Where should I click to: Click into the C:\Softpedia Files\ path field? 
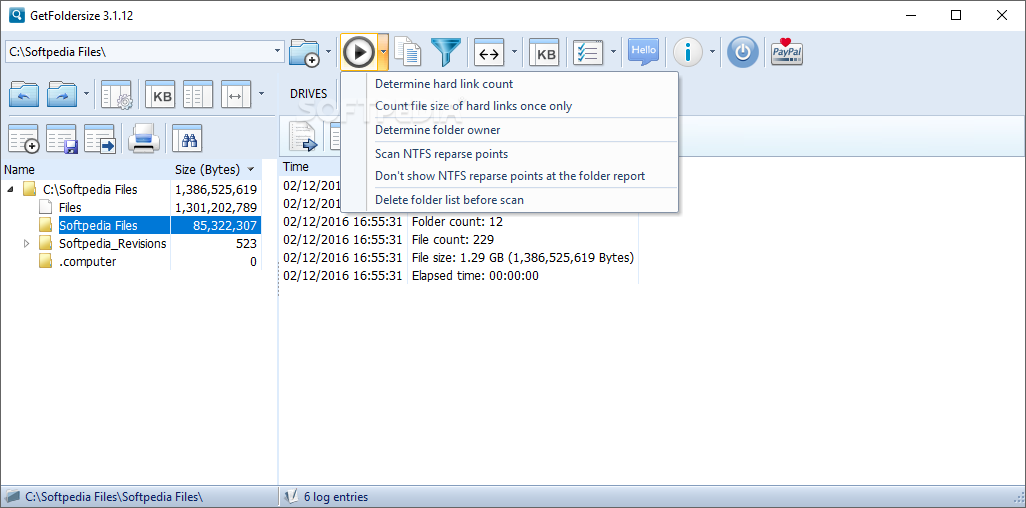coord(138,52)
